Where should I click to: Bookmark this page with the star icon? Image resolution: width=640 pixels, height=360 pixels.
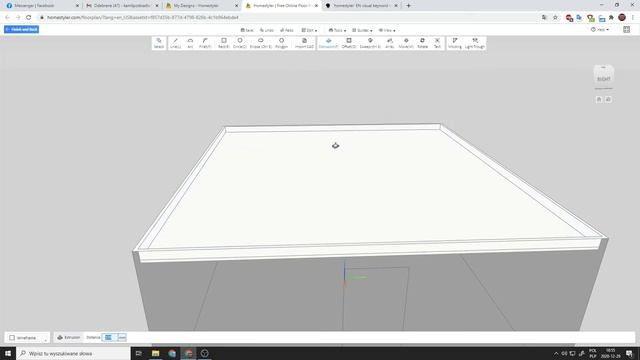pyautogui.click(x=555, y=18)
